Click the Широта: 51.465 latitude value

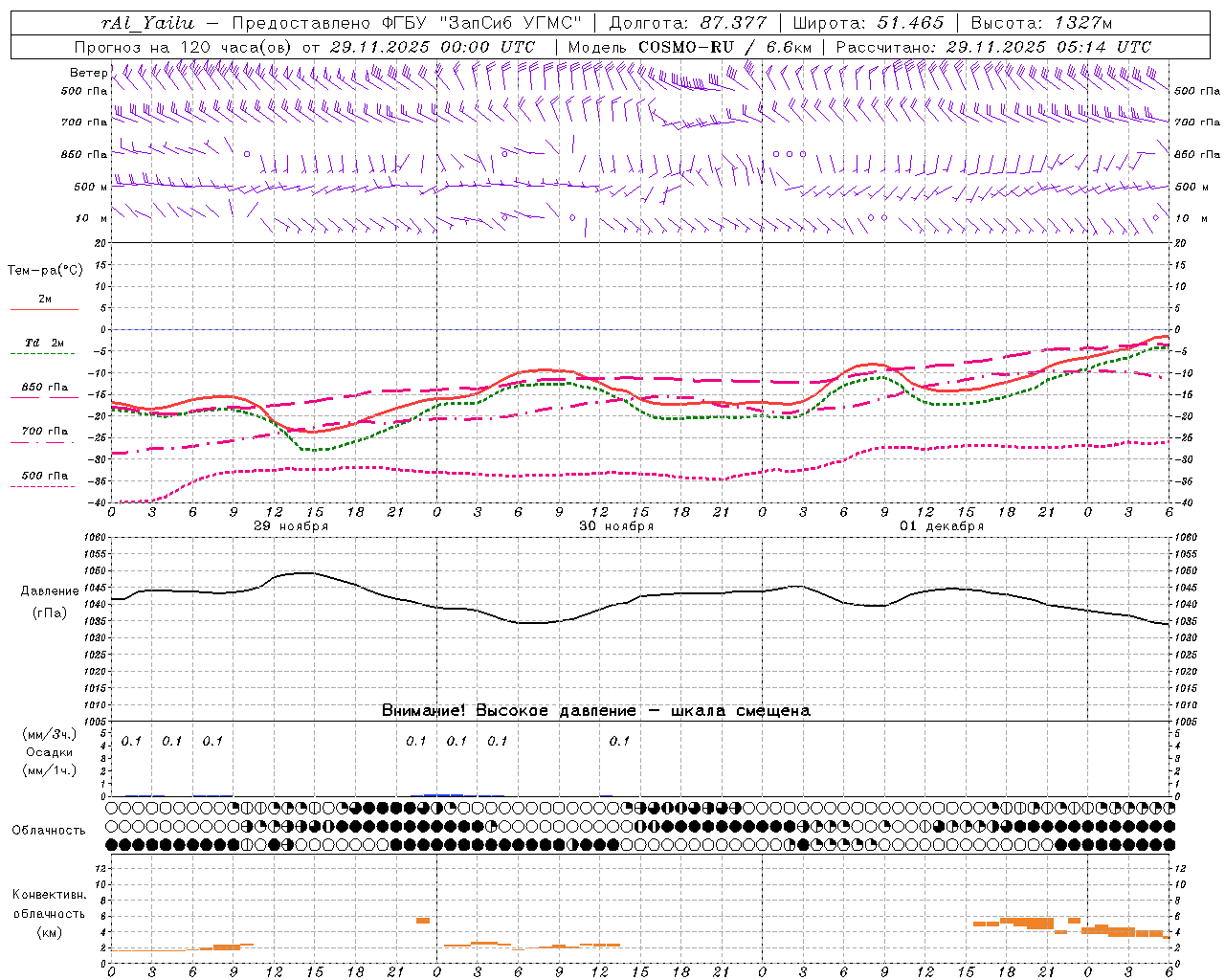pos(868,23)
